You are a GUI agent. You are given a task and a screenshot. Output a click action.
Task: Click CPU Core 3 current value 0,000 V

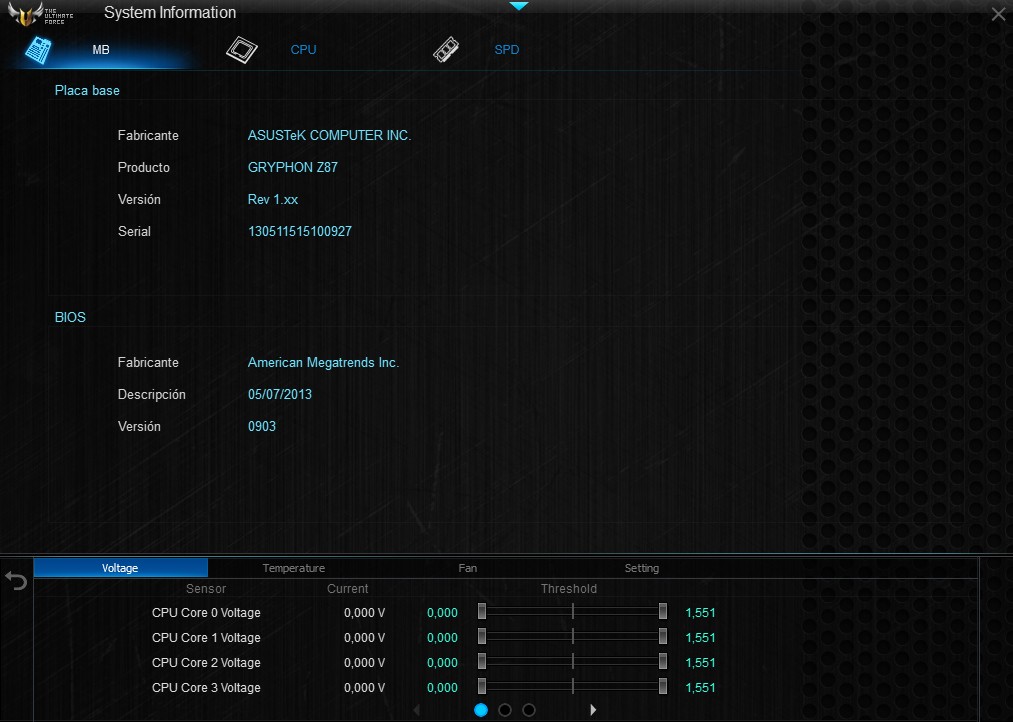364,688
